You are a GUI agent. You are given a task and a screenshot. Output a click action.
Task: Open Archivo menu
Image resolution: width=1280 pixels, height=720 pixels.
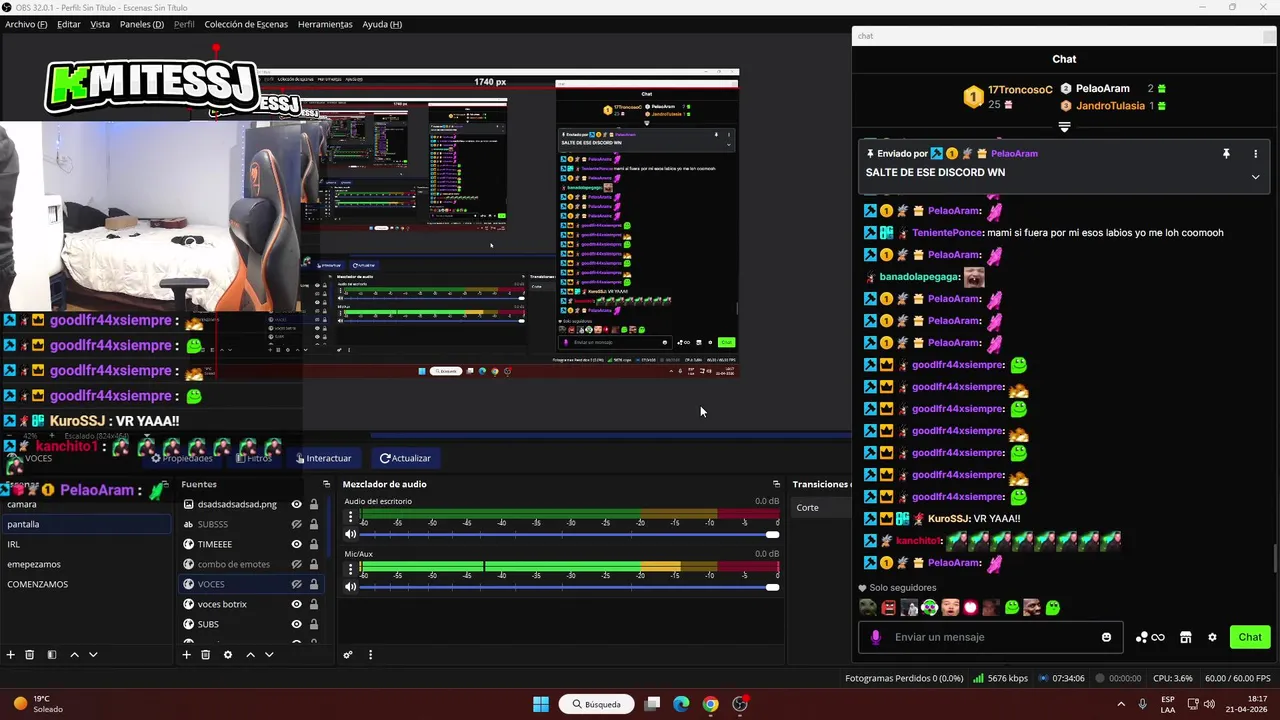coord(26,24)
